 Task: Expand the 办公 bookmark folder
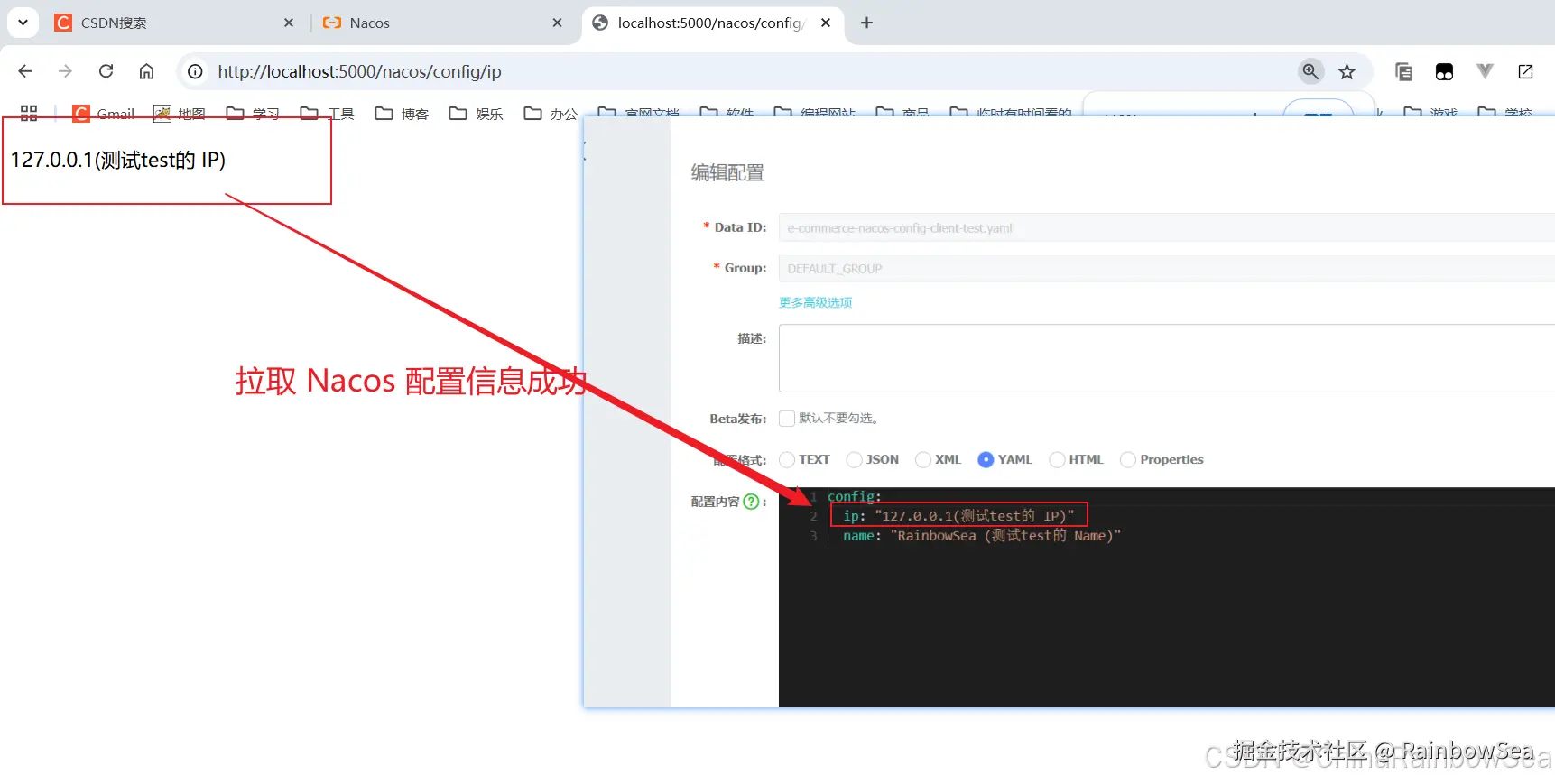coord(551,113)
